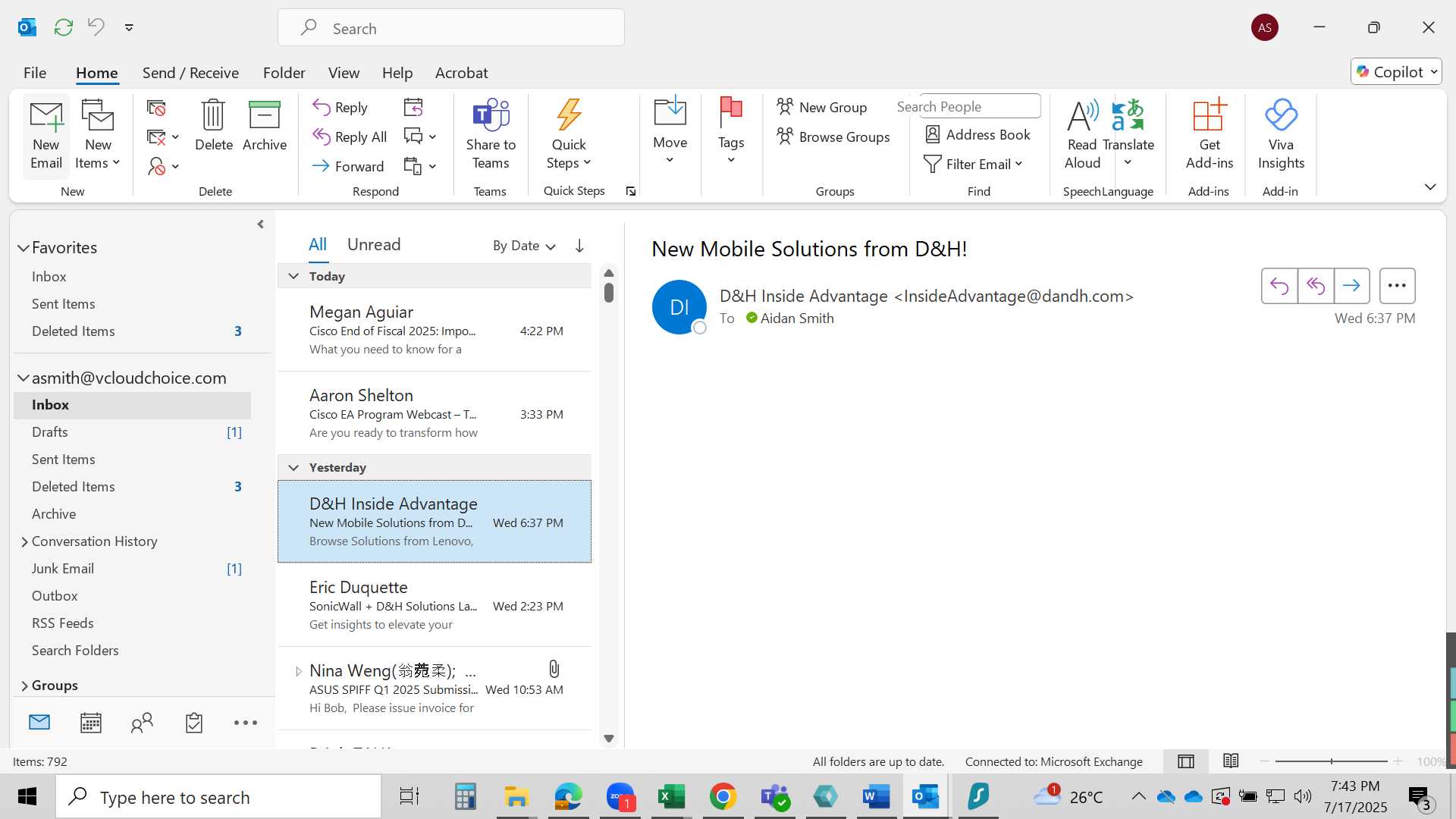
Task: Open the Help tab
Action: [x=397, y=73]
